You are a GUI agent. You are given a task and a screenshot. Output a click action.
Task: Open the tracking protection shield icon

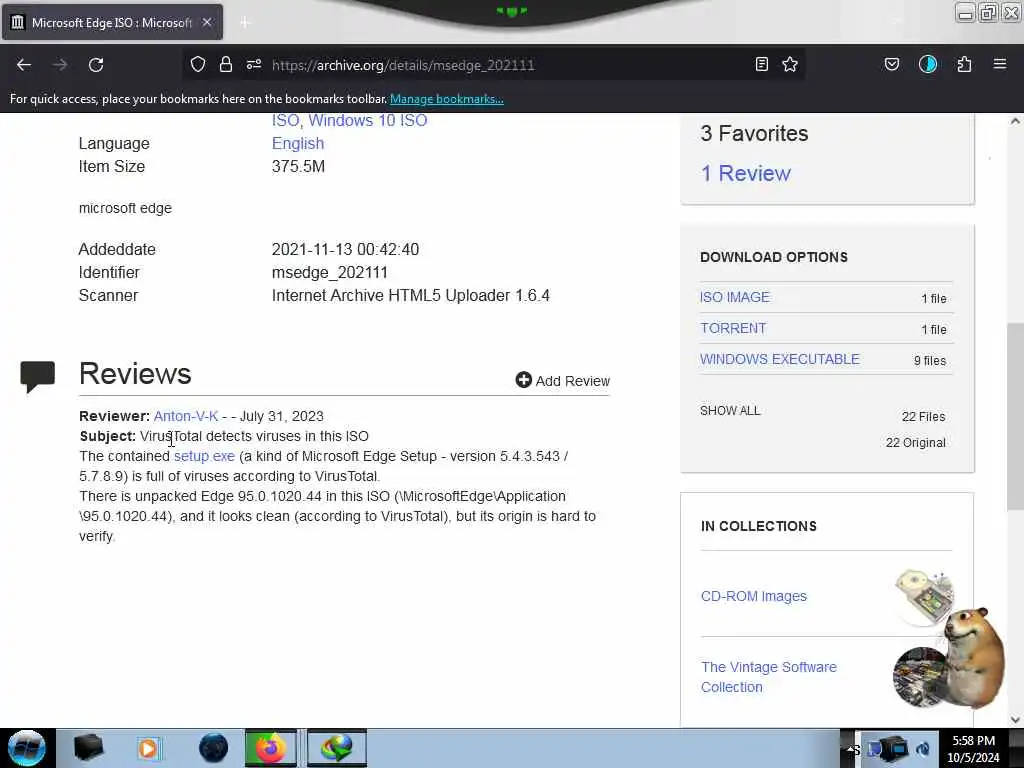198,64
